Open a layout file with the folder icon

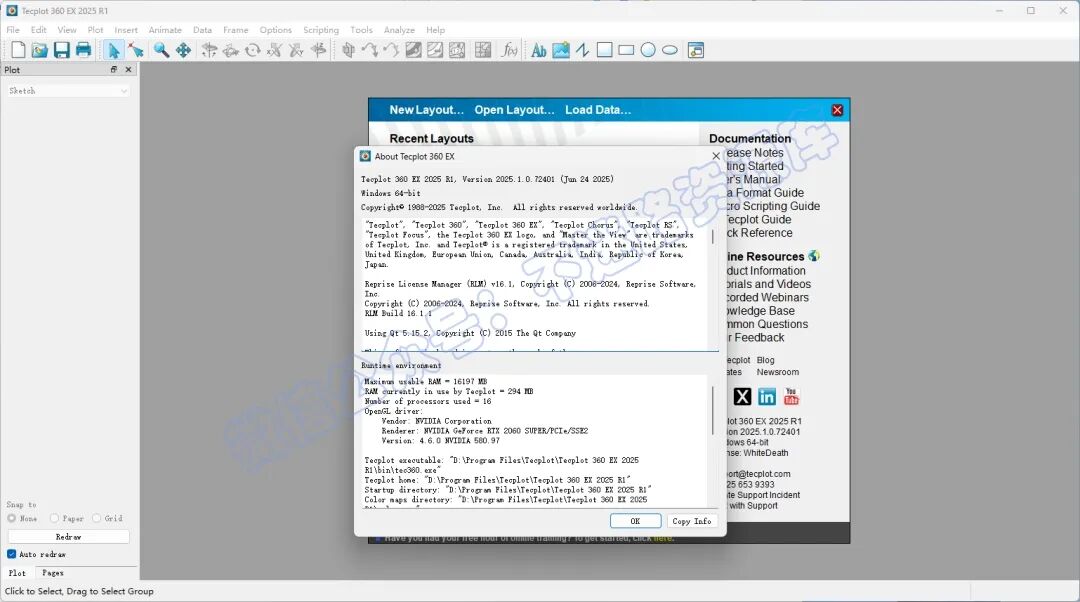(40, 50)
